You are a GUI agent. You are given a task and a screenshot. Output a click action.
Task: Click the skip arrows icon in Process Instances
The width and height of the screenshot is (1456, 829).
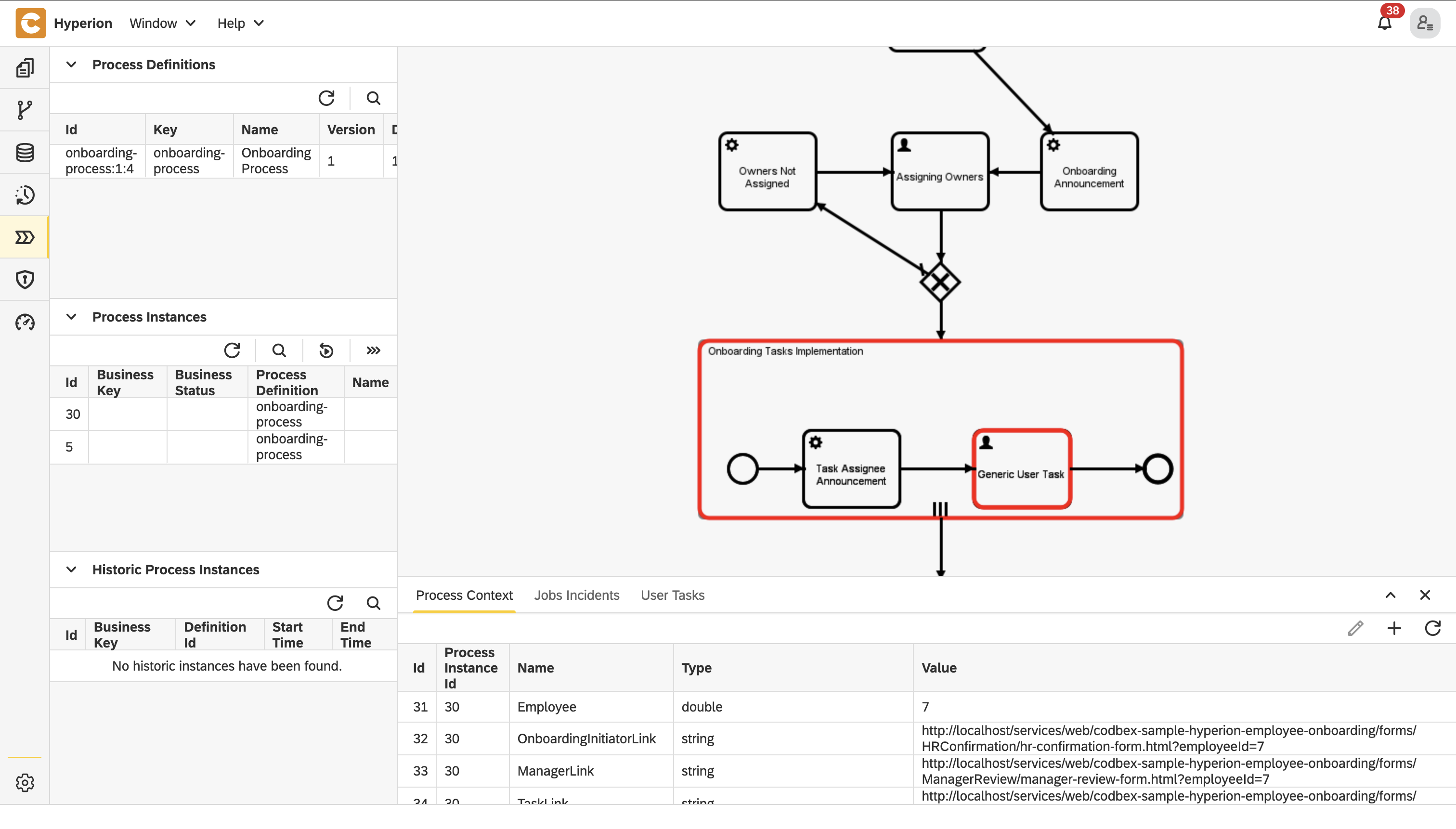pos(373,350)
